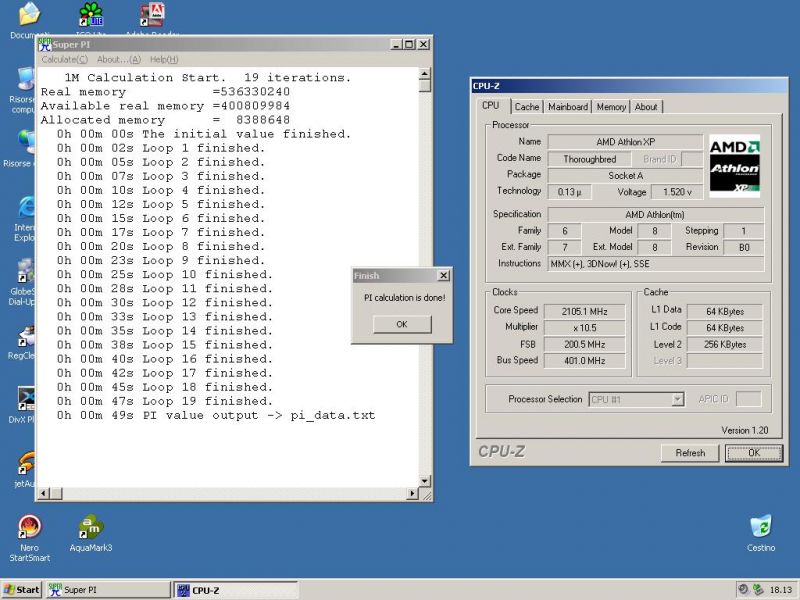Click the L1 Code value 64 KBytes

(x=725, y=328)
